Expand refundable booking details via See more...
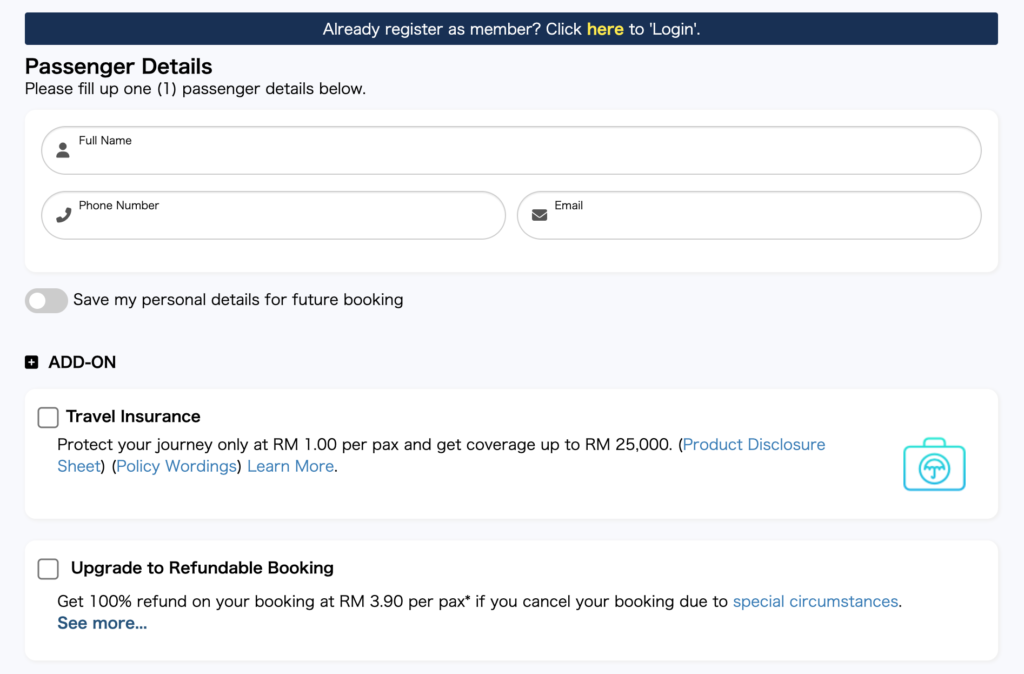This screenshot has height=674, width=1024. (x=102, y=624)
